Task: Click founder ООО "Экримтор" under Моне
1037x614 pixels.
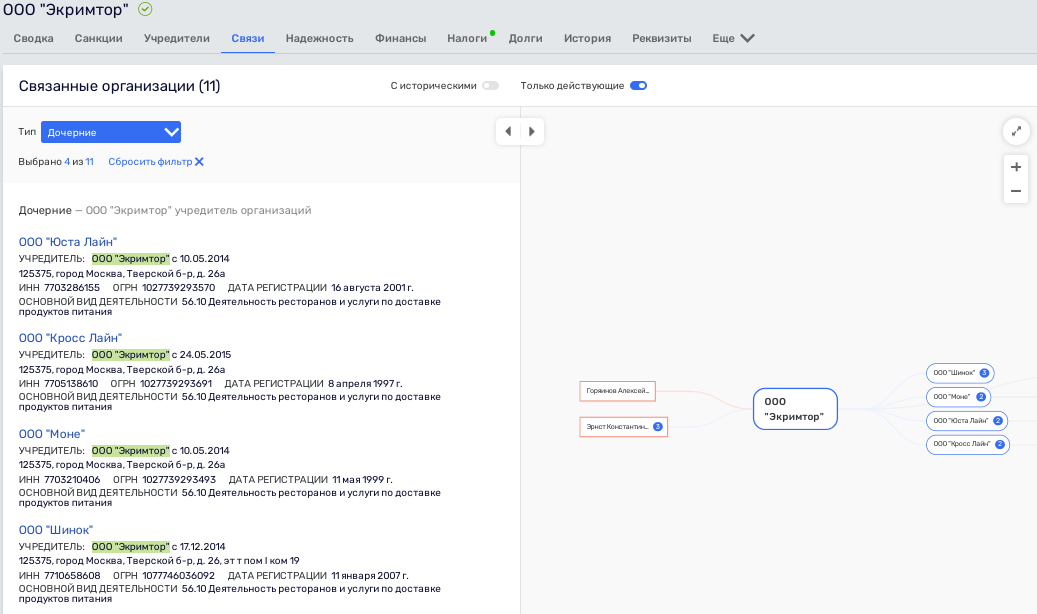Action: point(130,451)
